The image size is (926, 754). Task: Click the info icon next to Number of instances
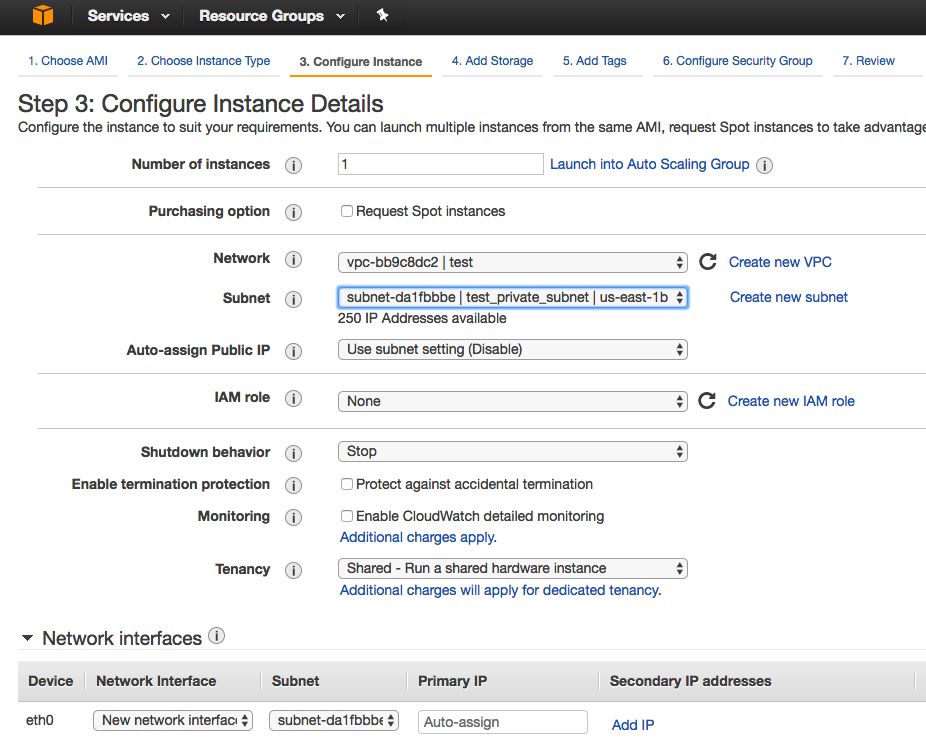(293, 165)
